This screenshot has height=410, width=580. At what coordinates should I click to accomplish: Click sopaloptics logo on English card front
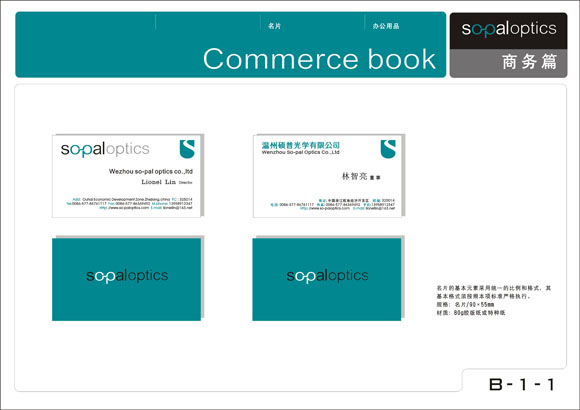click(105, 149)
